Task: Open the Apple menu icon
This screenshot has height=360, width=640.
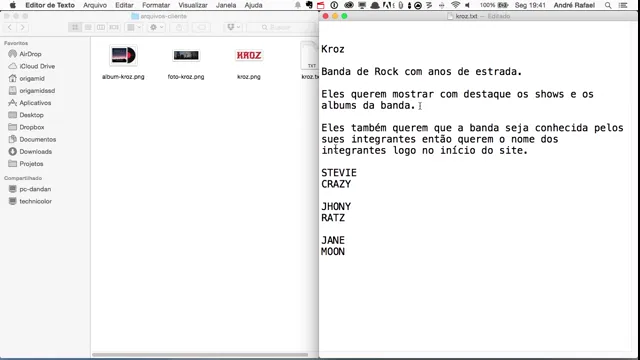Action: coord(13,5)
